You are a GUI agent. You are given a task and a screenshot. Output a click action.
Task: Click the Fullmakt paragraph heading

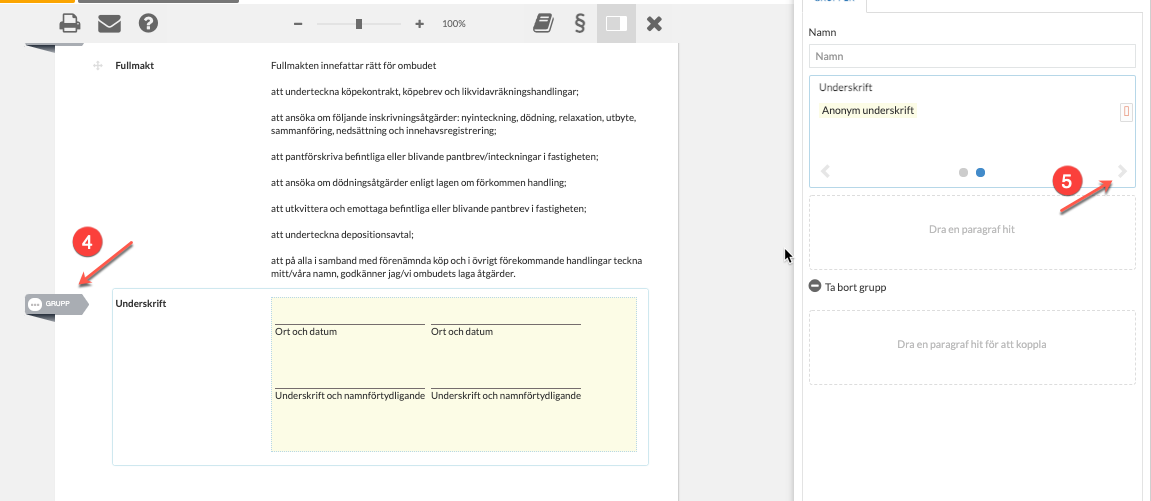[134, 65]
